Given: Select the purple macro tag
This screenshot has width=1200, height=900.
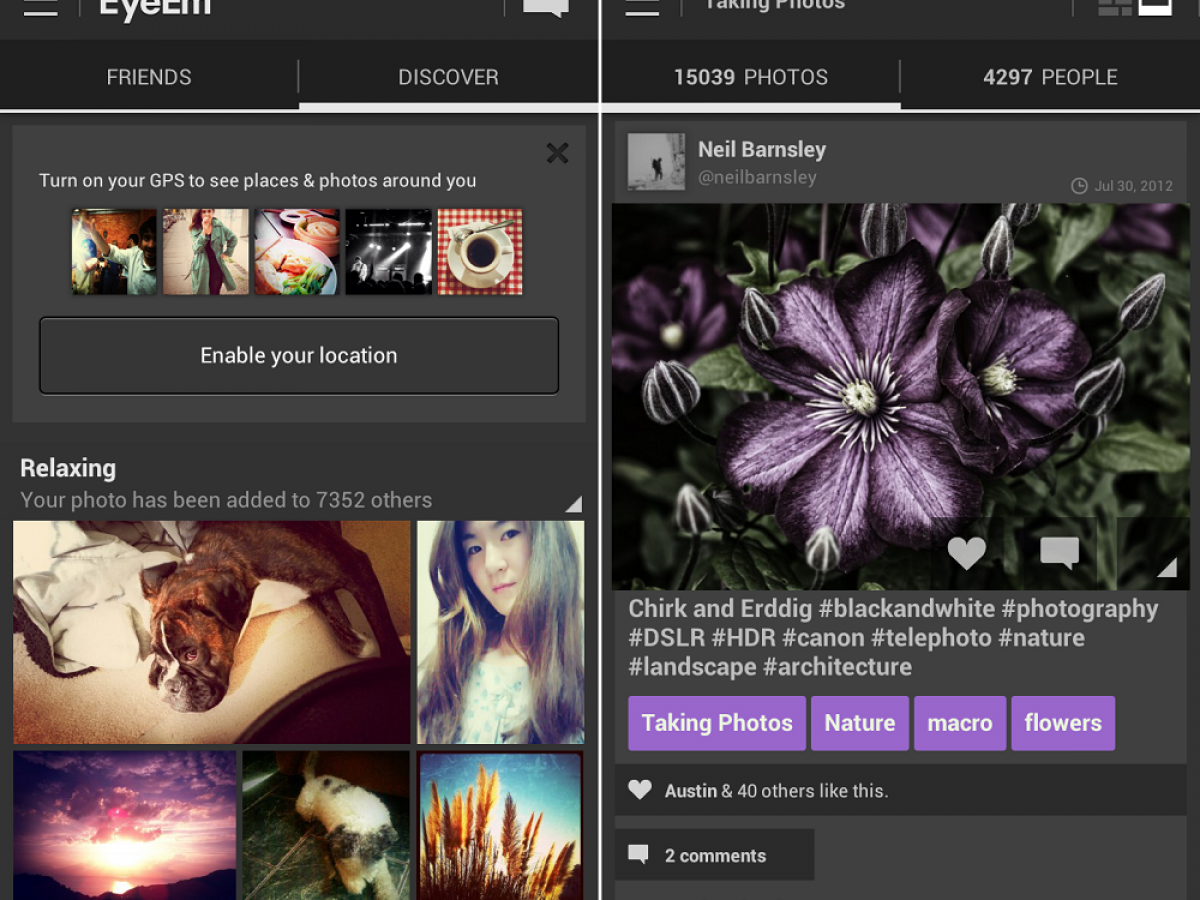Looking at the screenshot, I should [959, 723].
